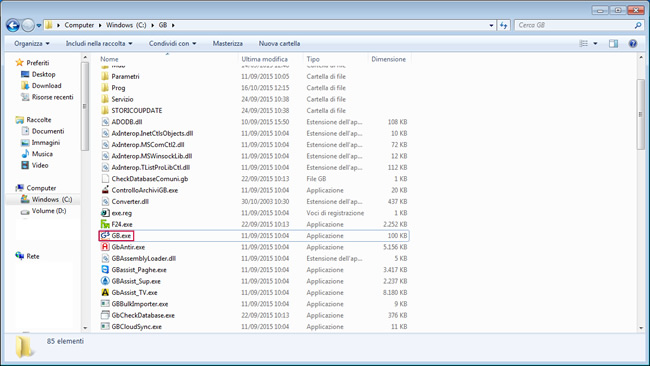The width and height of the screenshot is (650, 366).
Task: Open the recent locations dropdown arrow
Action: [39, 26]
